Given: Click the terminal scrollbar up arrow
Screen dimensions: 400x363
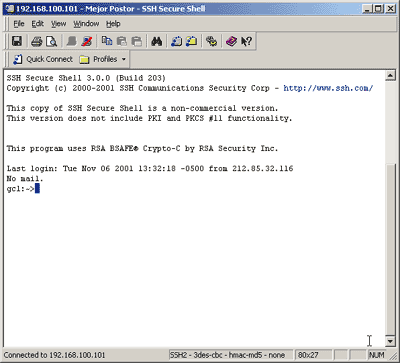Looking at the screenshot, I should click(x=390, y=76).
